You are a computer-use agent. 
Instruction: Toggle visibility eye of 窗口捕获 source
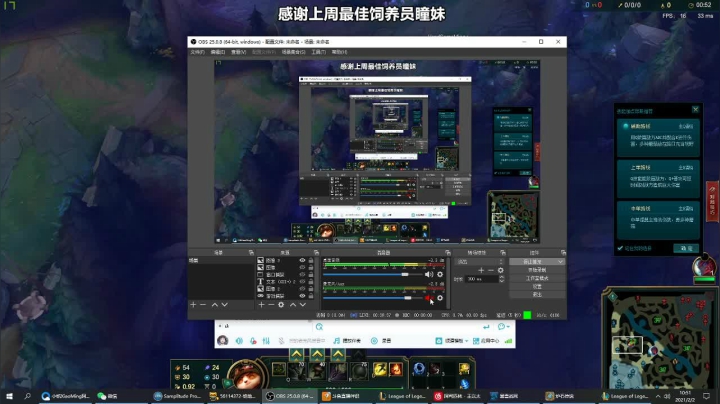pos(302,275)
